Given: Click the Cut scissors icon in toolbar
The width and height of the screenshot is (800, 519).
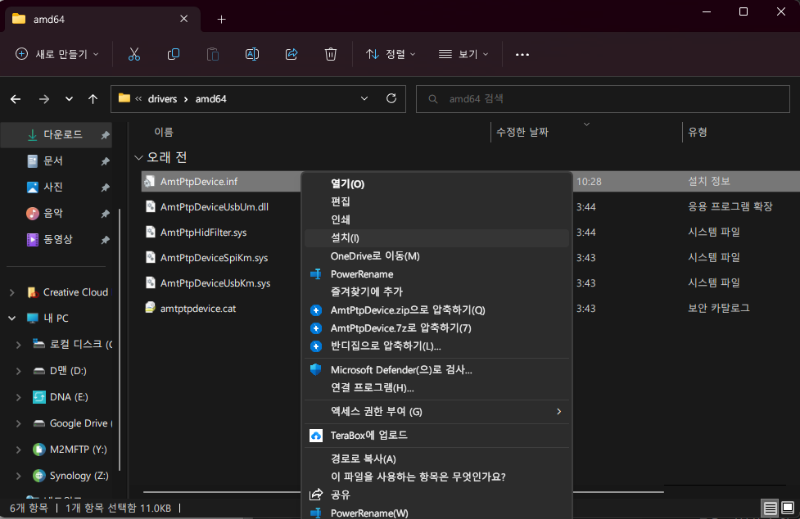Looking at the screenshot, I should point(134,54).
